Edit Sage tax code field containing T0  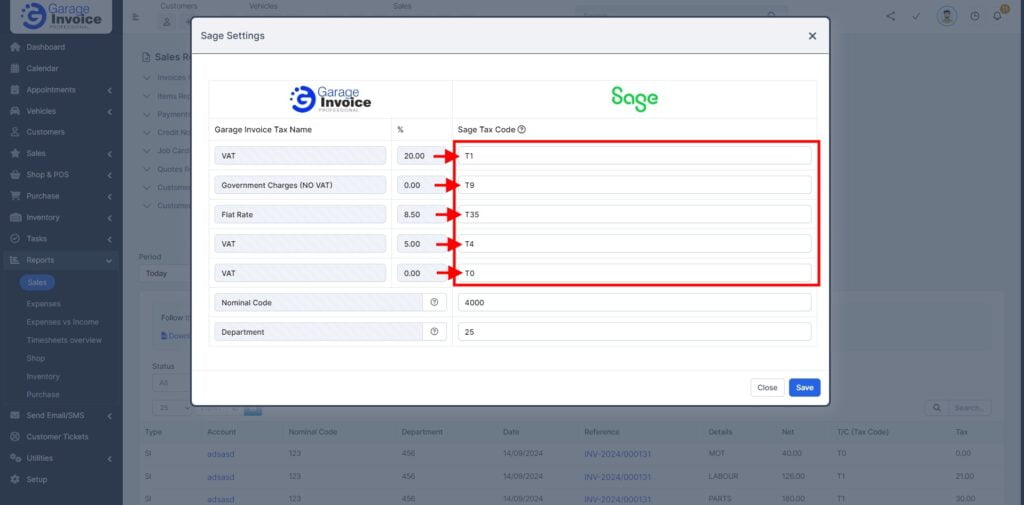tap(635, 273)
